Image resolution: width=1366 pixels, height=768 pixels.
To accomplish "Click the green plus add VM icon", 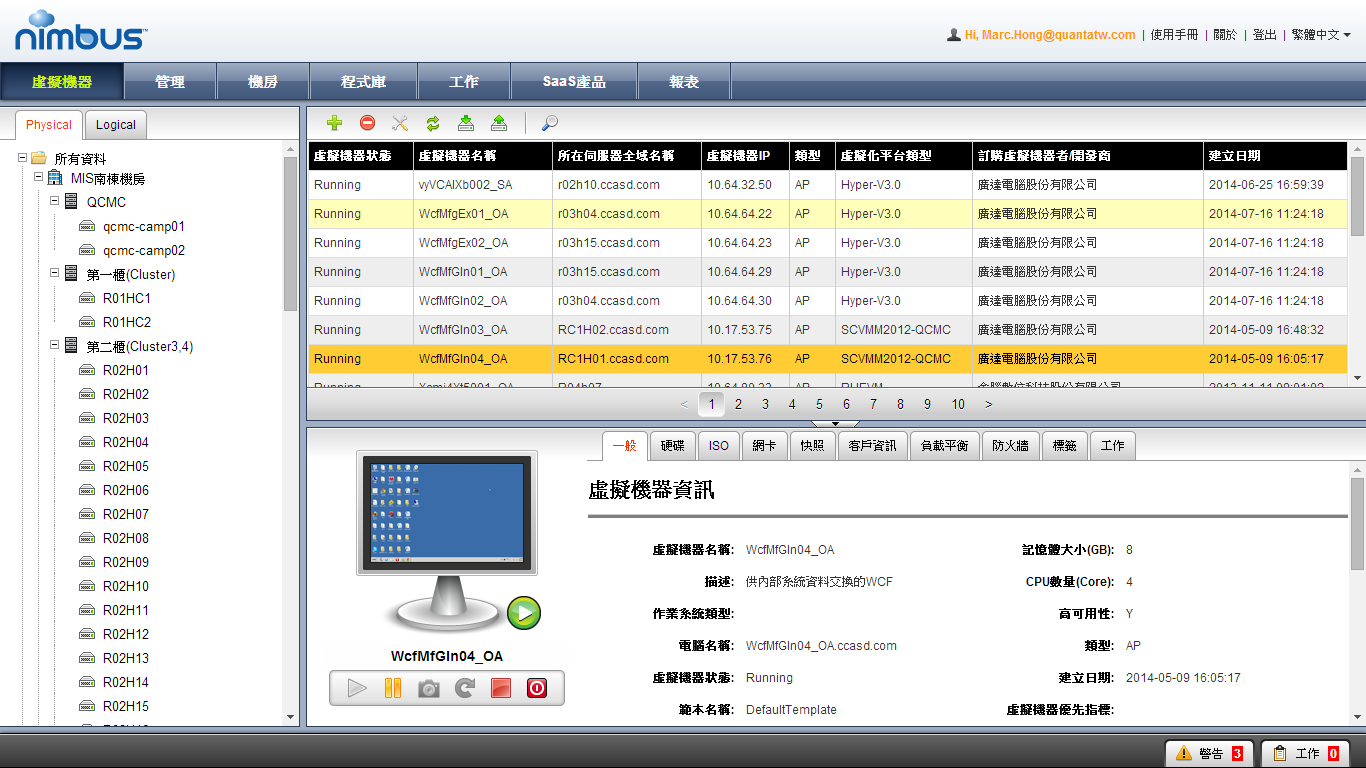I will (x=335, y=123).
